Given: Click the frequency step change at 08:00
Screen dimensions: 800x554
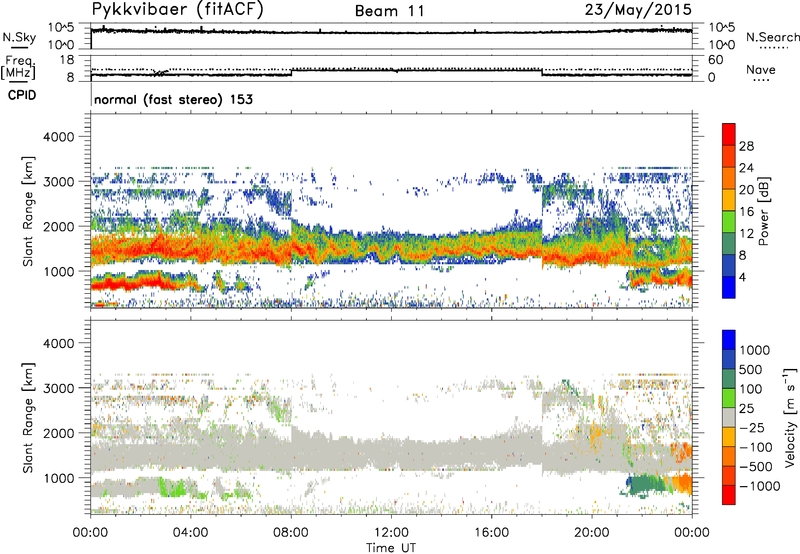Looking at the screenshot, I should 291,72.
